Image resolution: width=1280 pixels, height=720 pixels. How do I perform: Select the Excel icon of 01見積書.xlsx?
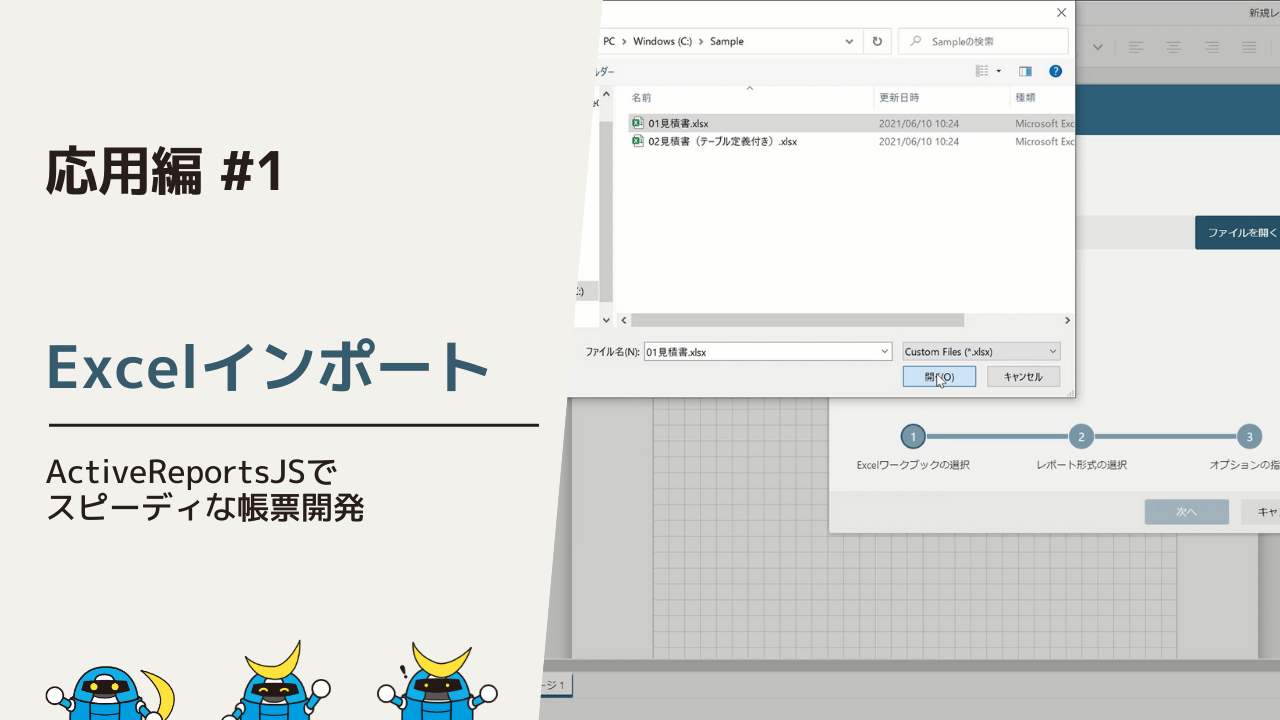point(638,123)
